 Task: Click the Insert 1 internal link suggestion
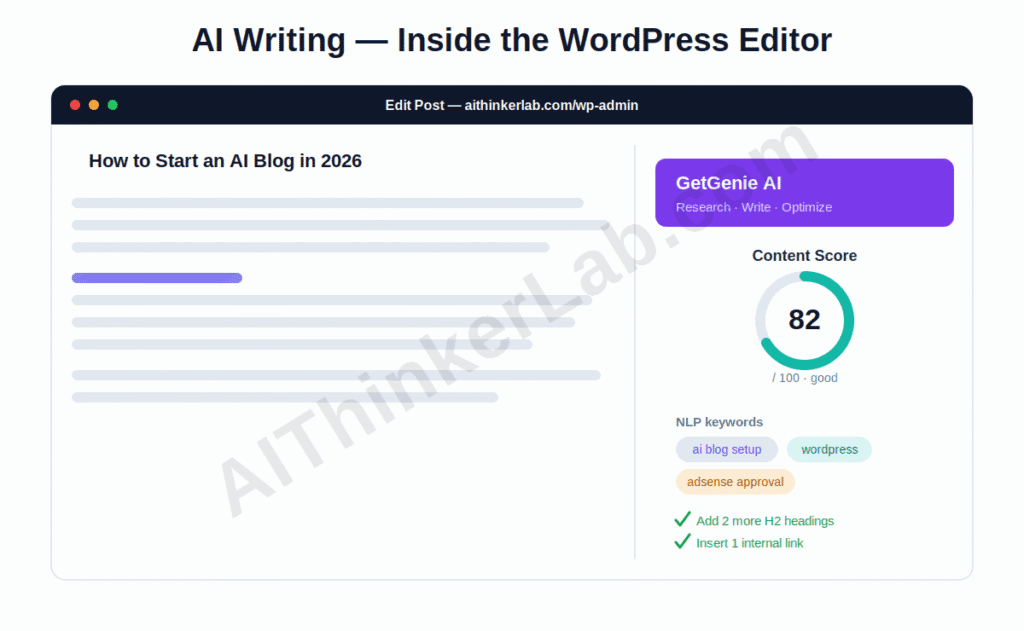[x=750, y=543]
